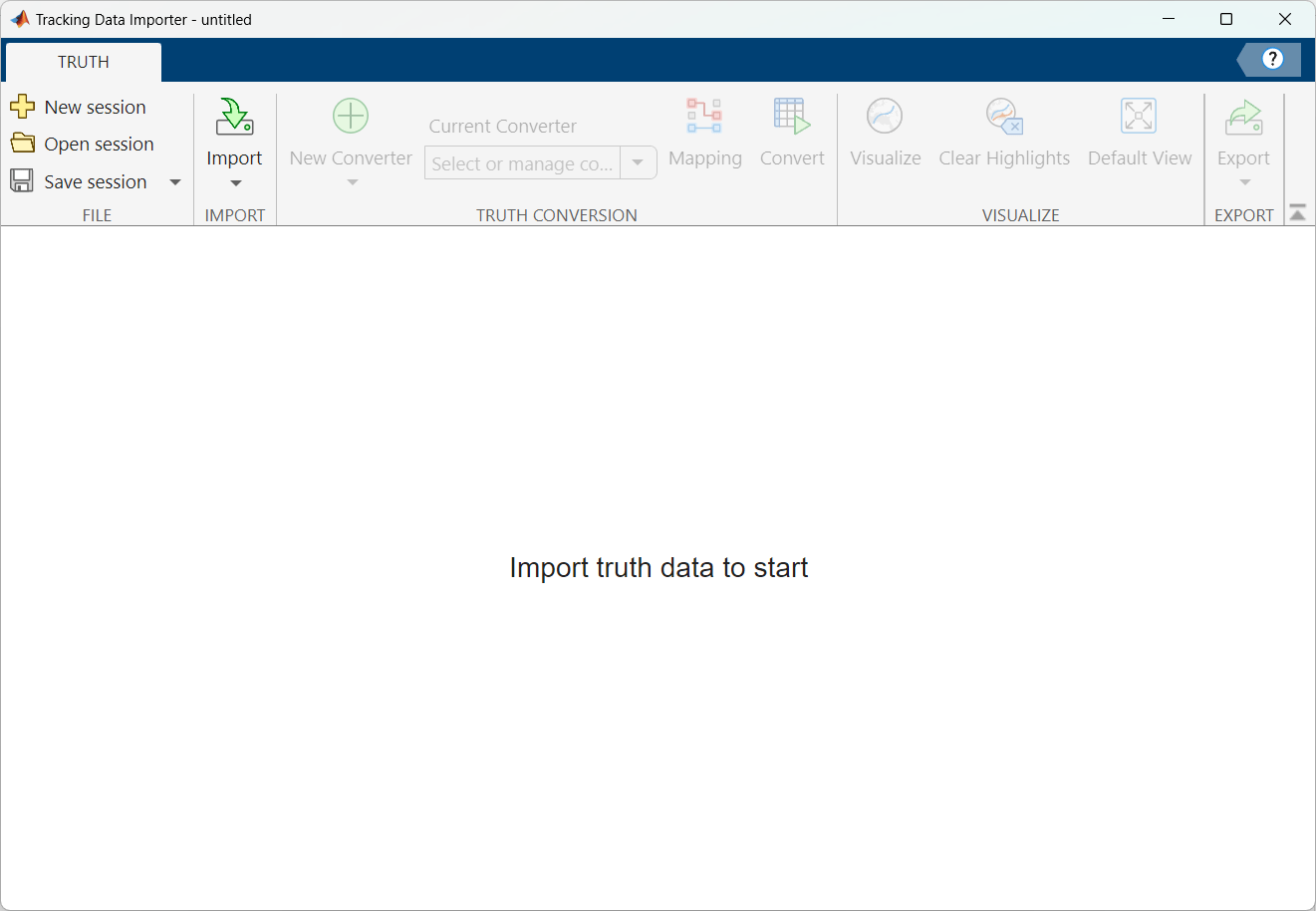Switch to the TRUTH tab
1316x911 pixels.
[x=84, y=62]
